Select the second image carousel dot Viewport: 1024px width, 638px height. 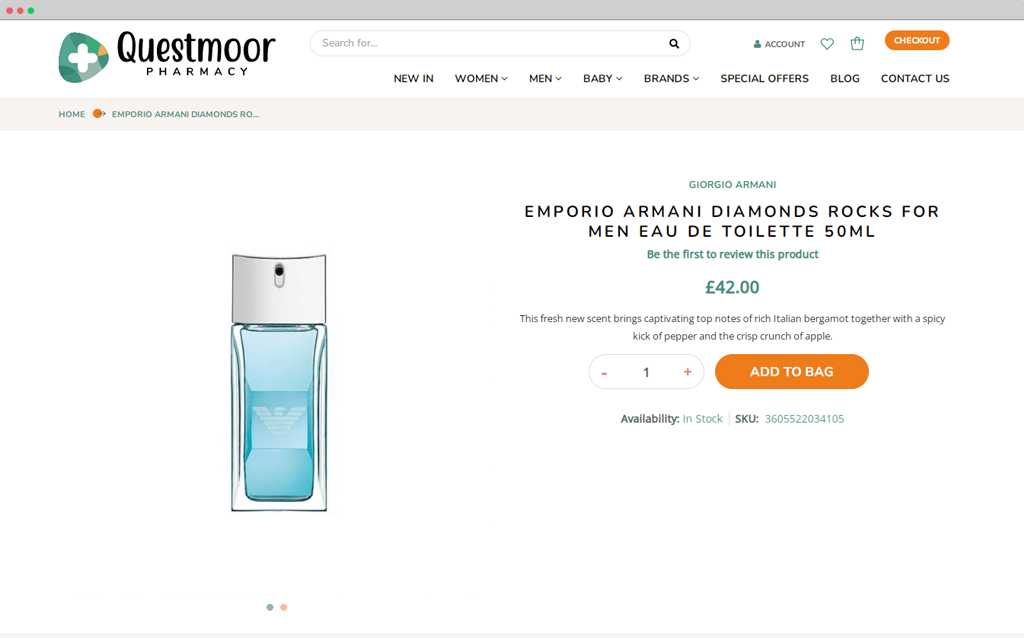tap(283, 607)
